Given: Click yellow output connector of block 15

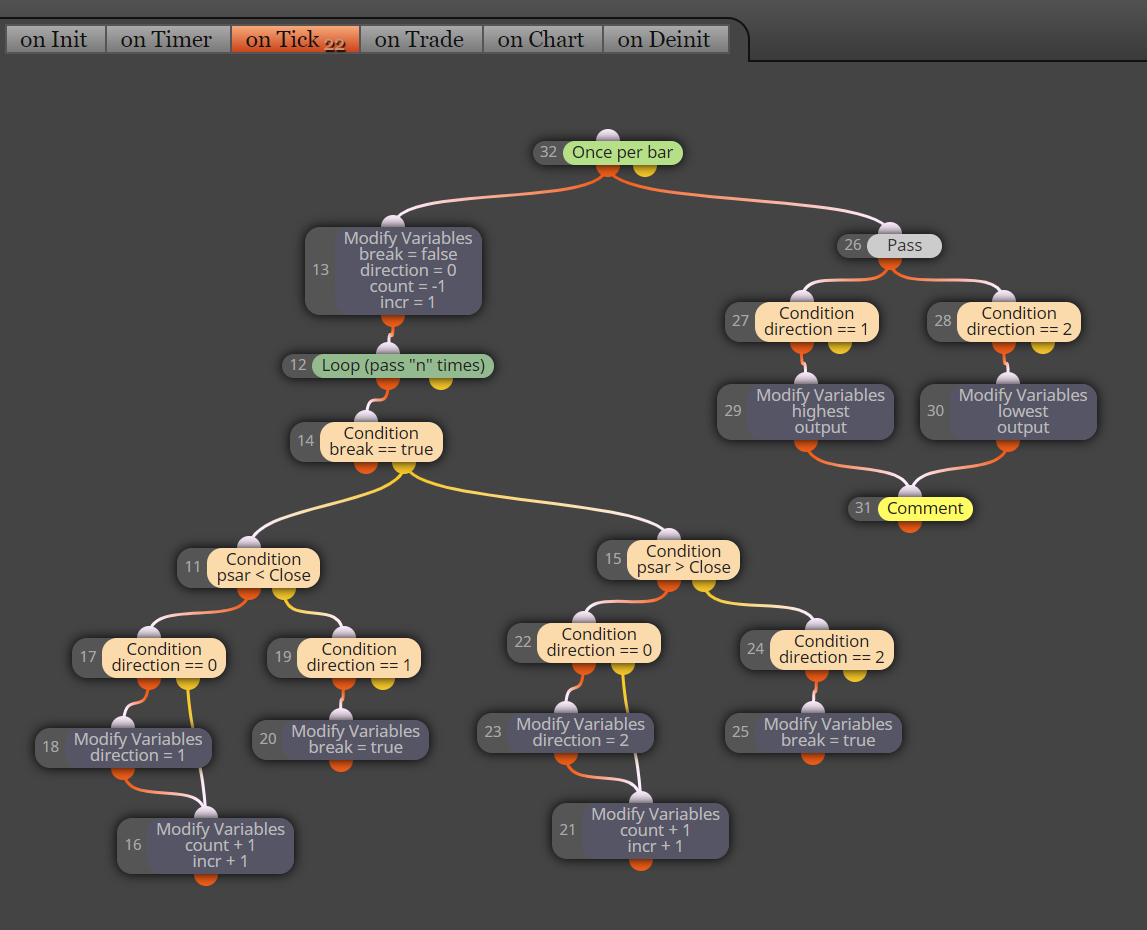Looking at the screenshot, I should click(704, 585).
